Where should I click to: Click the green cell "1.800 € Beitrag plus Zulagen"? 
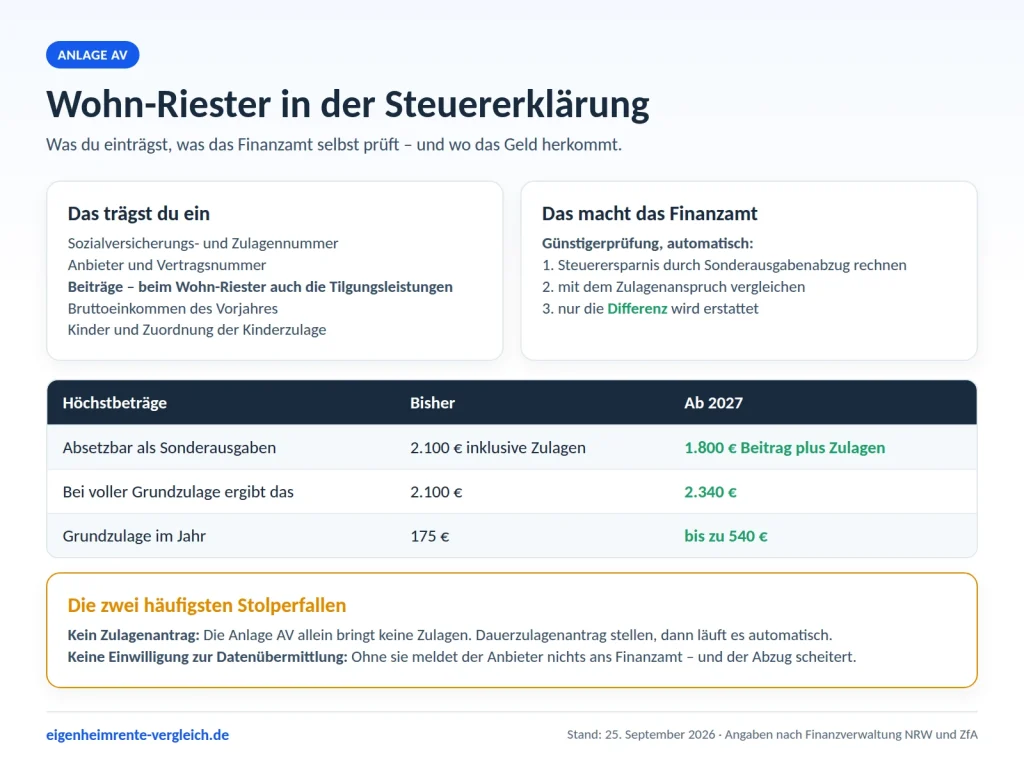click(784, 447)
